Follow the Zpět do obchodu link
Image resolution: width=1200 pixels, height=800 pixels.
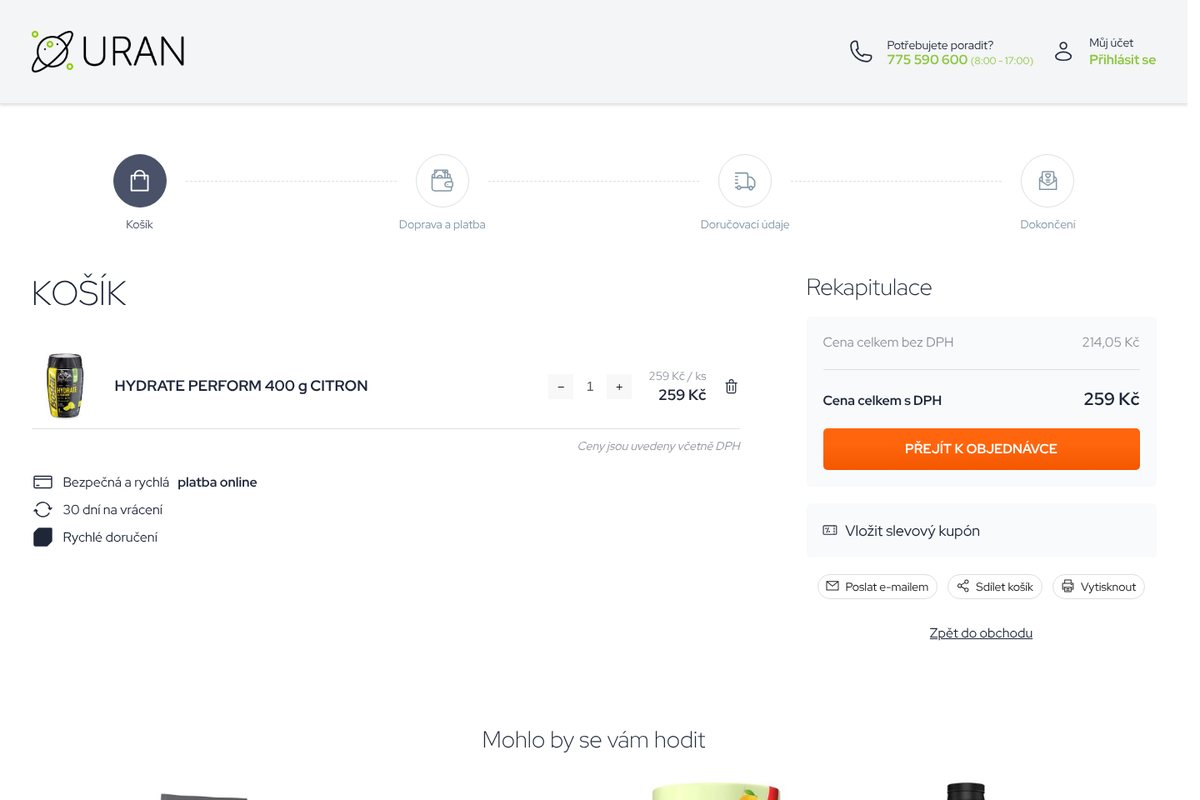[981, 633]
